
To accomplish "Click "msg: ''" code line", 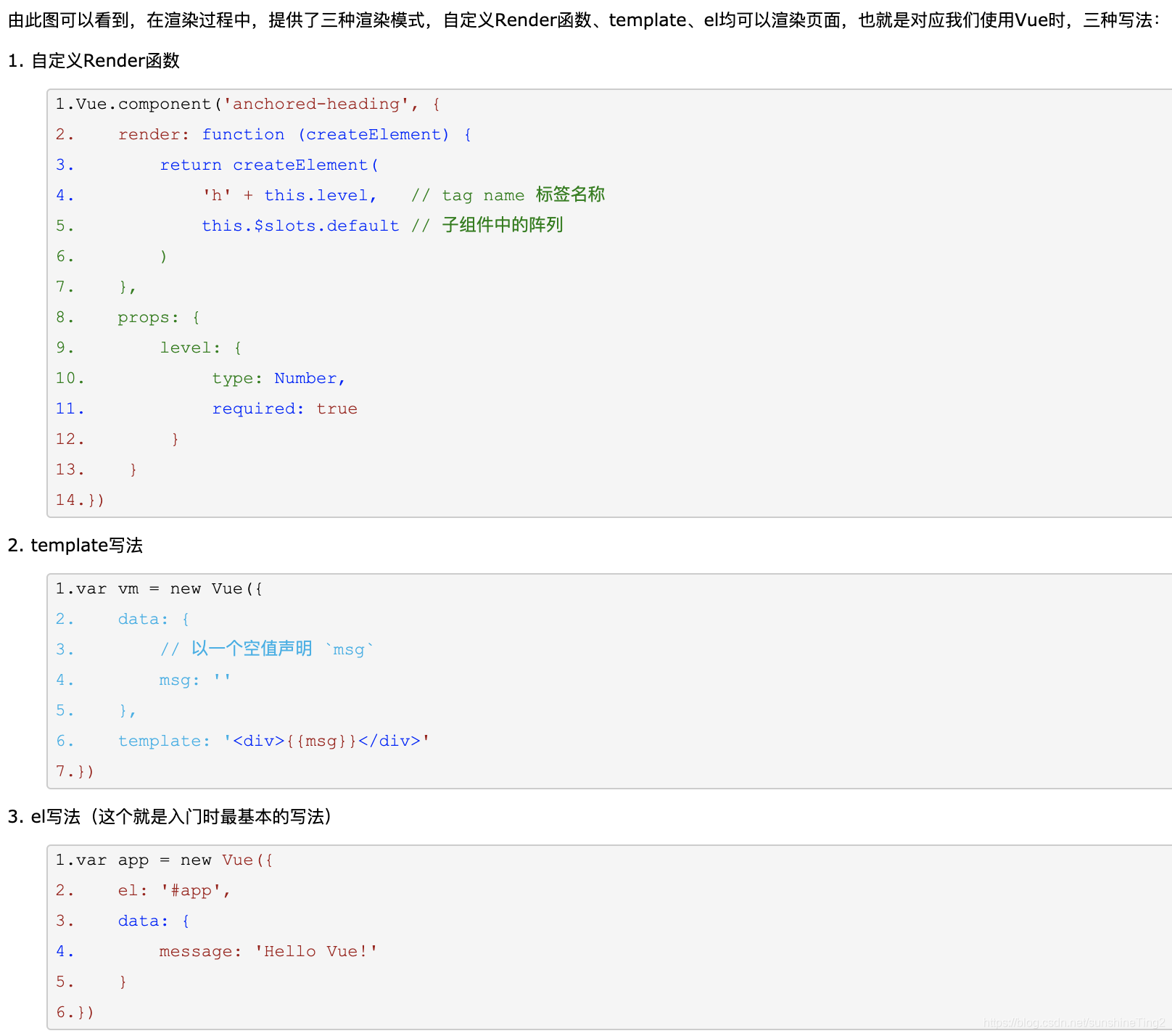I will pos(195,680).
